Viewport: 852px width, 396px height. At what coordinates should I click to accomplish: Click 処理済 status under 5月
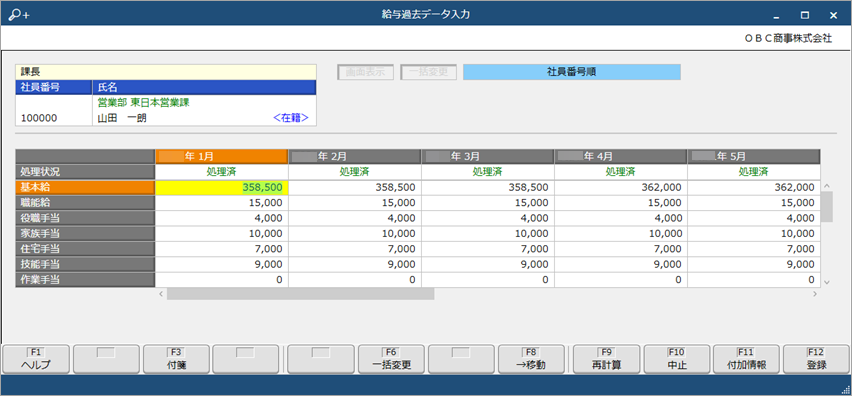tap(754, 172)
